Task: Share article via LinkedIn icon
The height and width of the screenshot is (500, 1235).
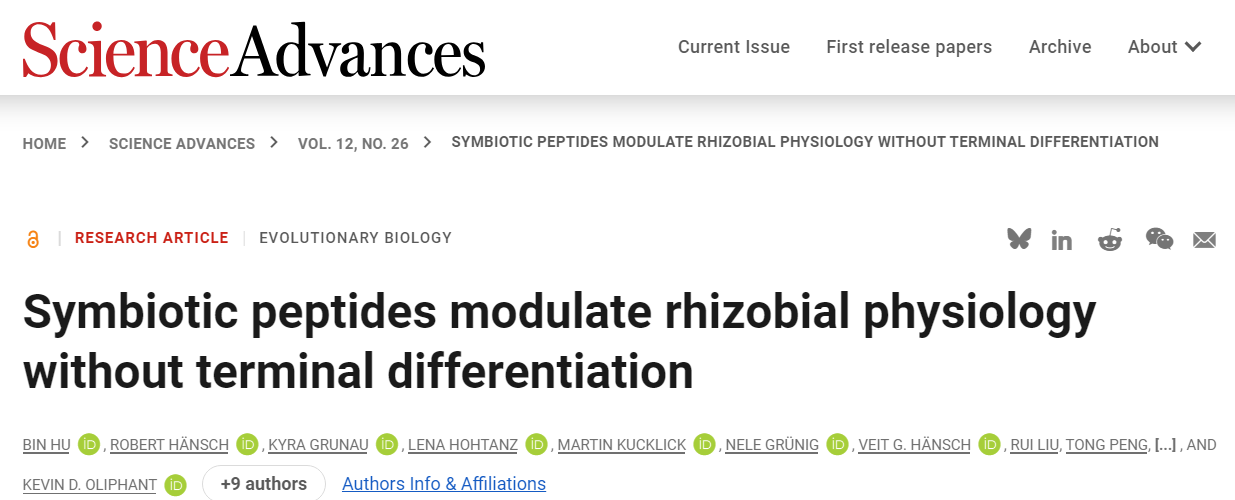Action: tap(1062, 240)
